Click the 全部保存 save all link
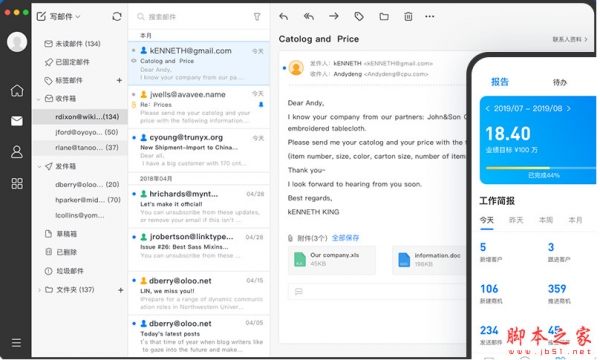Image resolution: width=600 pixels, height=360 pixels. (x=345, y=238)
